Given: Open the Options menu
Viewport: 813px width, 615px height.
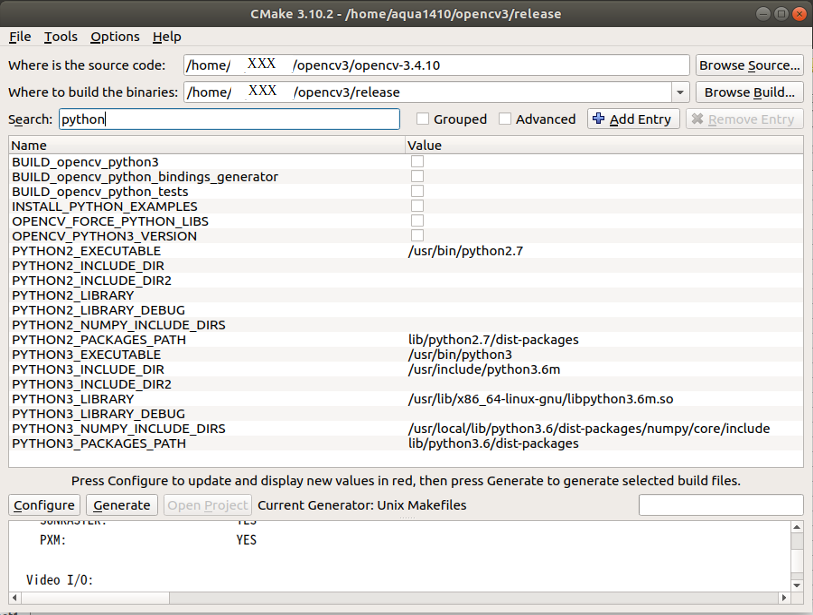Looking at the screenshot, I should click(115, 37).
